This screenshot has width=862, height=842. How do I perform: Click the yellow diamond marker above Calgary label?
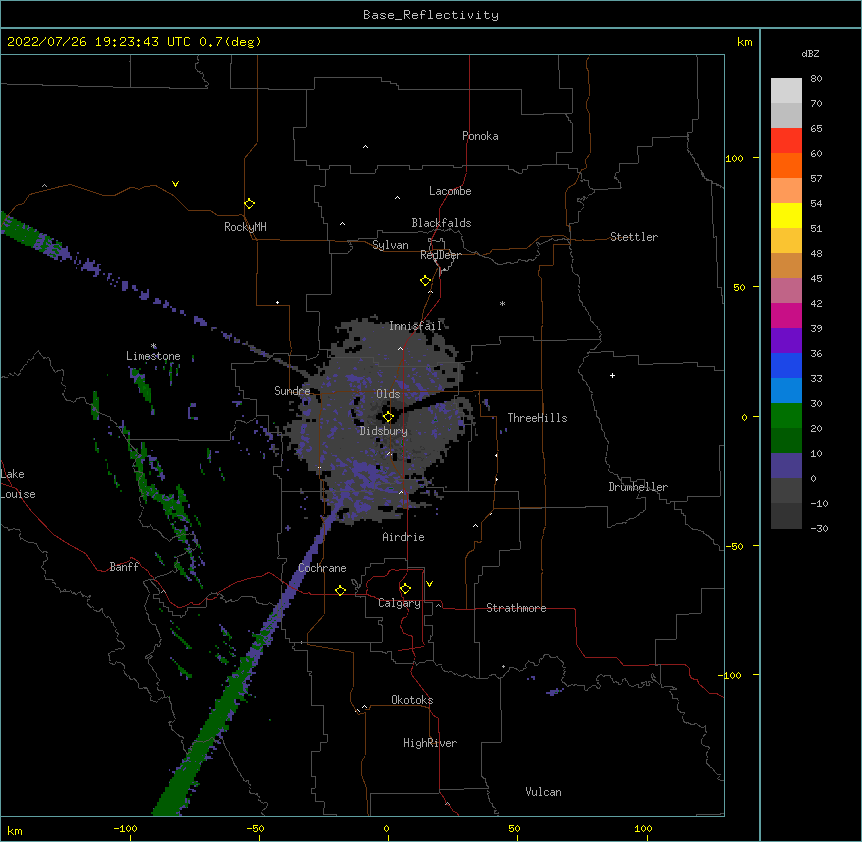405,589
